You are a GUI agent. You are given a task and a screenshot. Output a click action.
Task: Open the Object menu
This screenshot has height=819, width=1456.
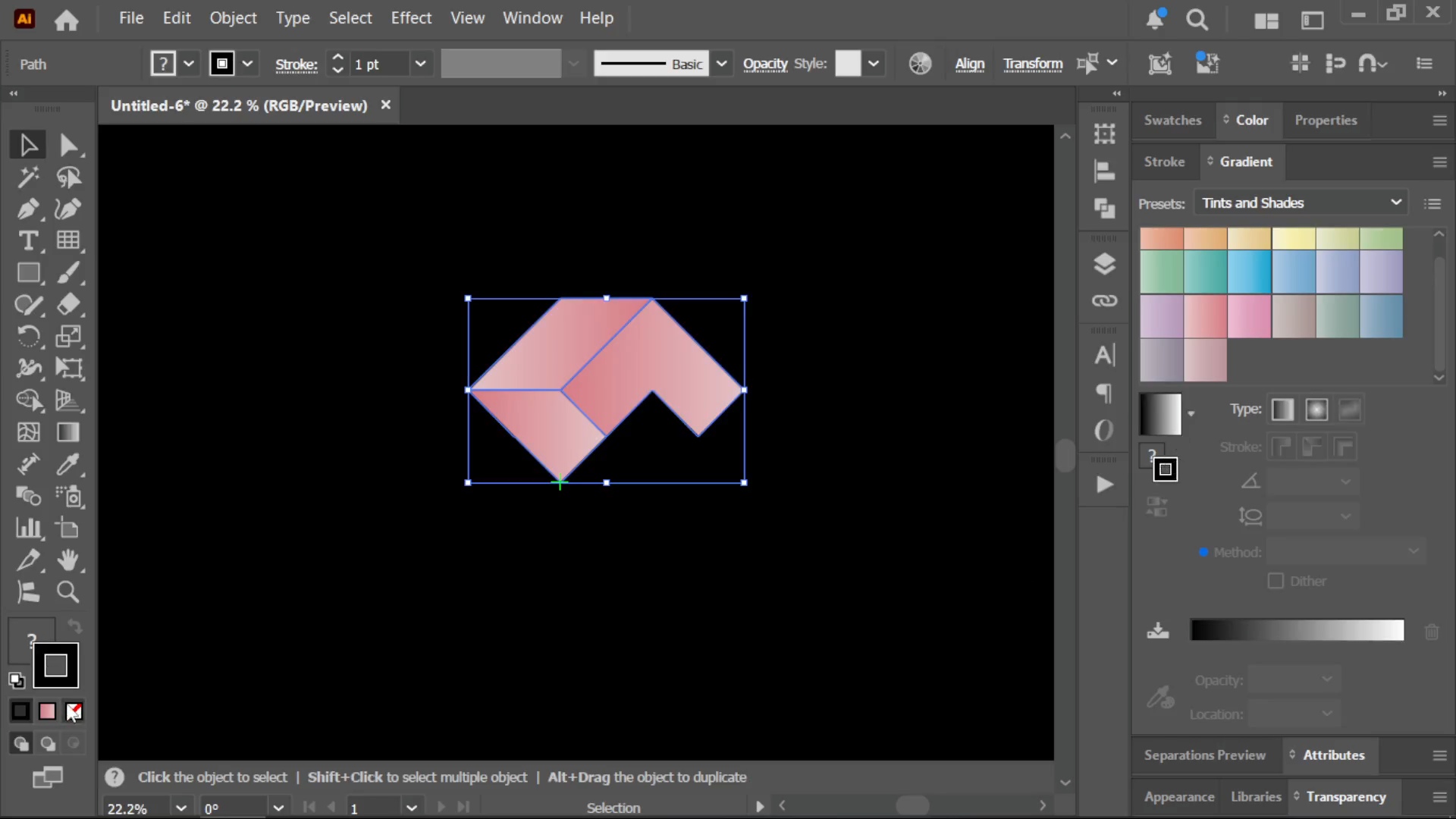coord(234,18)
